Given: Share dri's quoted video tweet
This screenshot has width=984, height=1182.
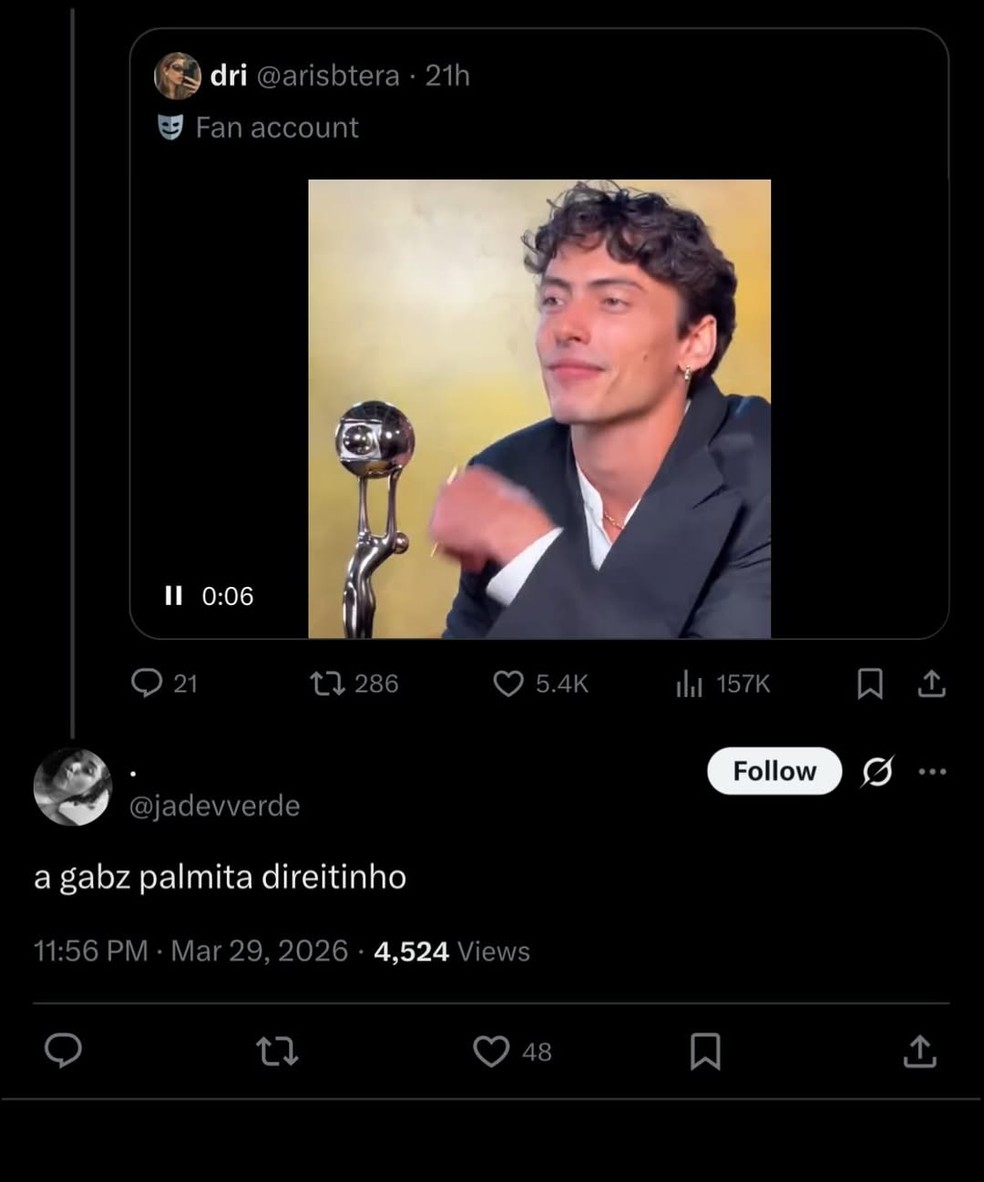Looking at the screenshot, I should coord(931,684).
